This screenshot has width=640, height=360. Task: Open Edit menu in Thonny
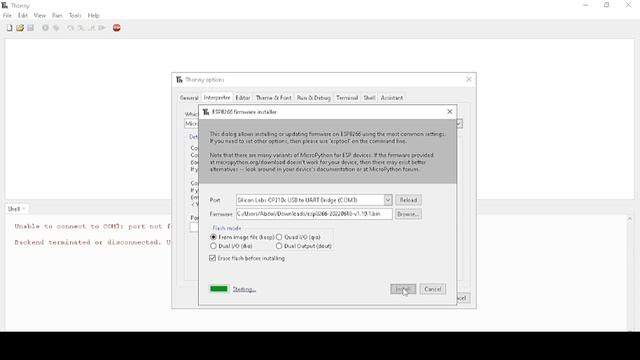22,16
